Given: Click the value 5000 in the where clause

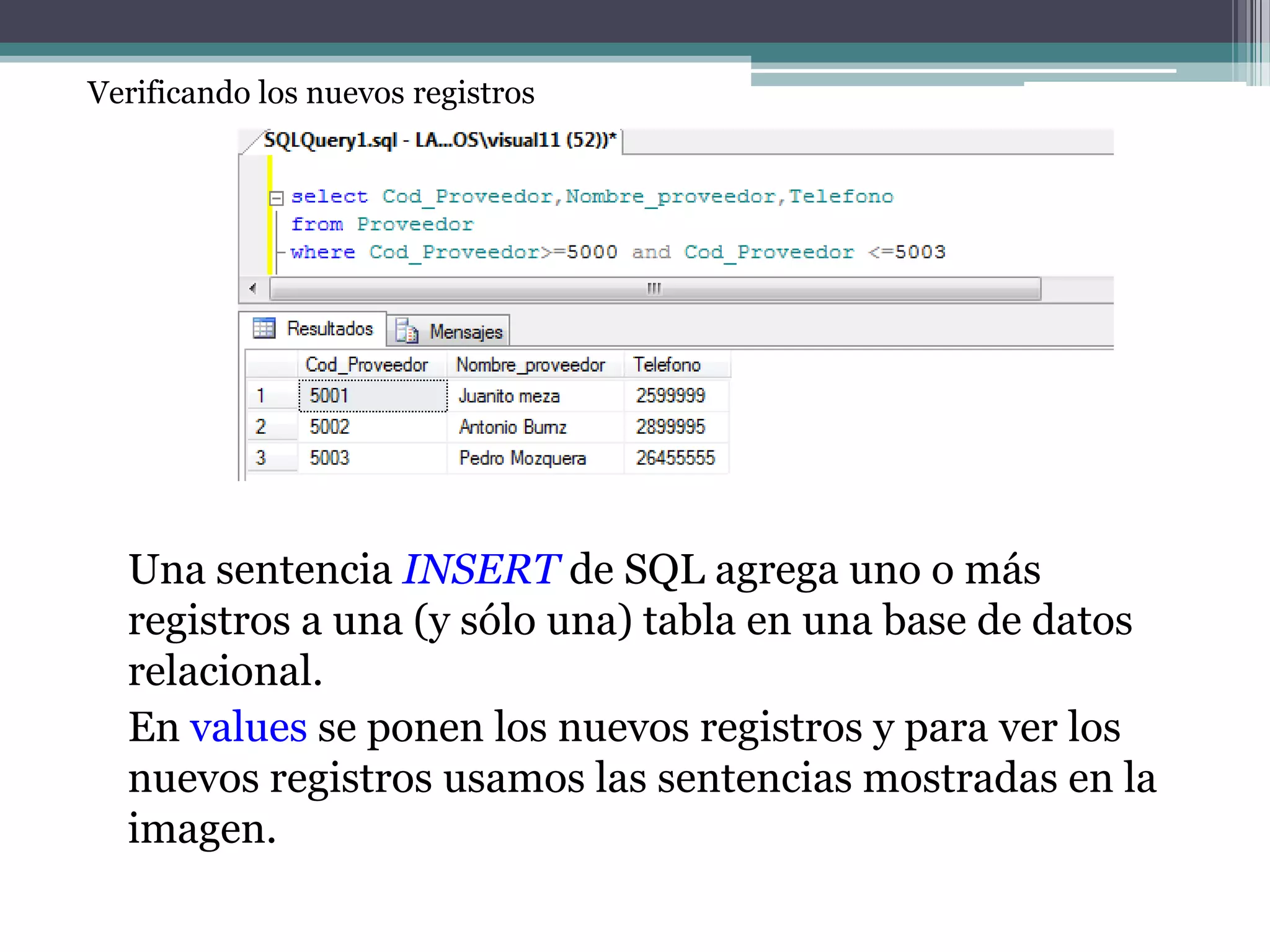Looking at the screenshot, I should coord(592,252).
